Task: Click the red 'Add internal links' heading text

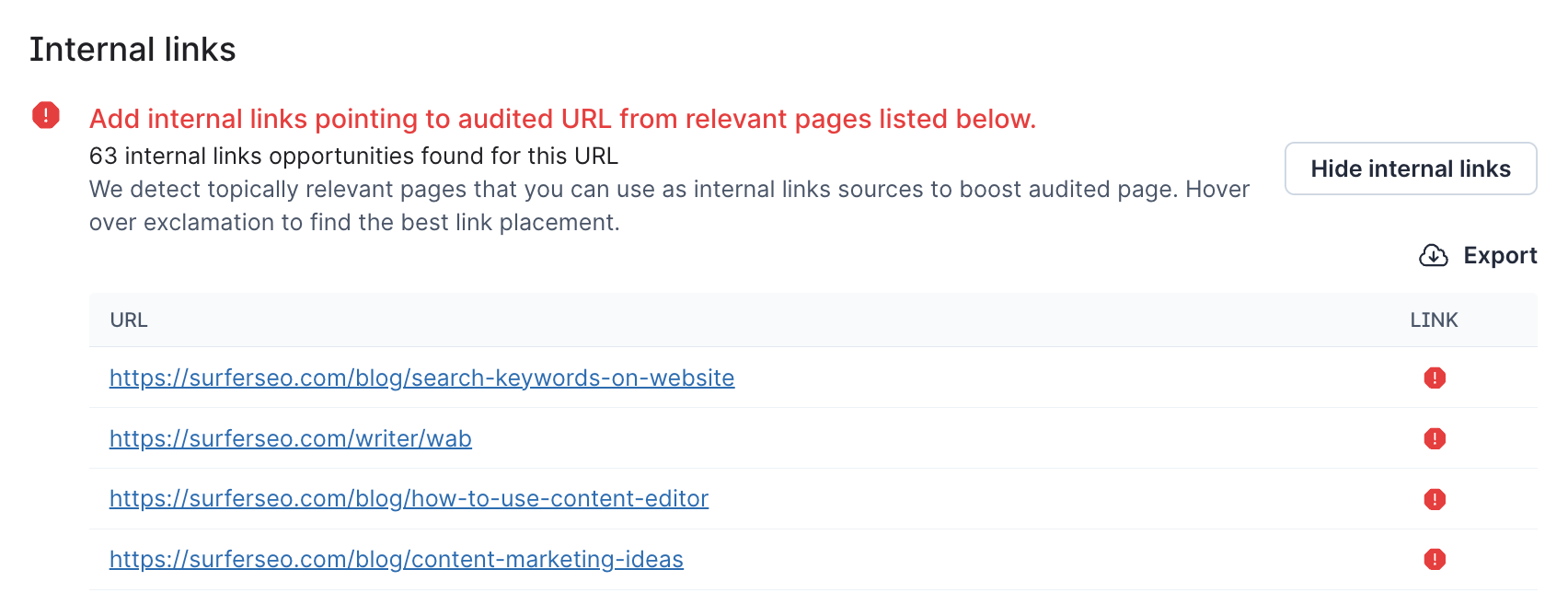Action: coord(562,119)
